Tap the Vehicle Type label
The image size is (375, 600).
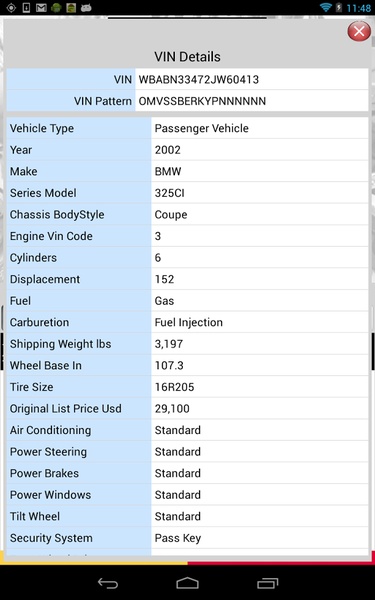(42, 129)
